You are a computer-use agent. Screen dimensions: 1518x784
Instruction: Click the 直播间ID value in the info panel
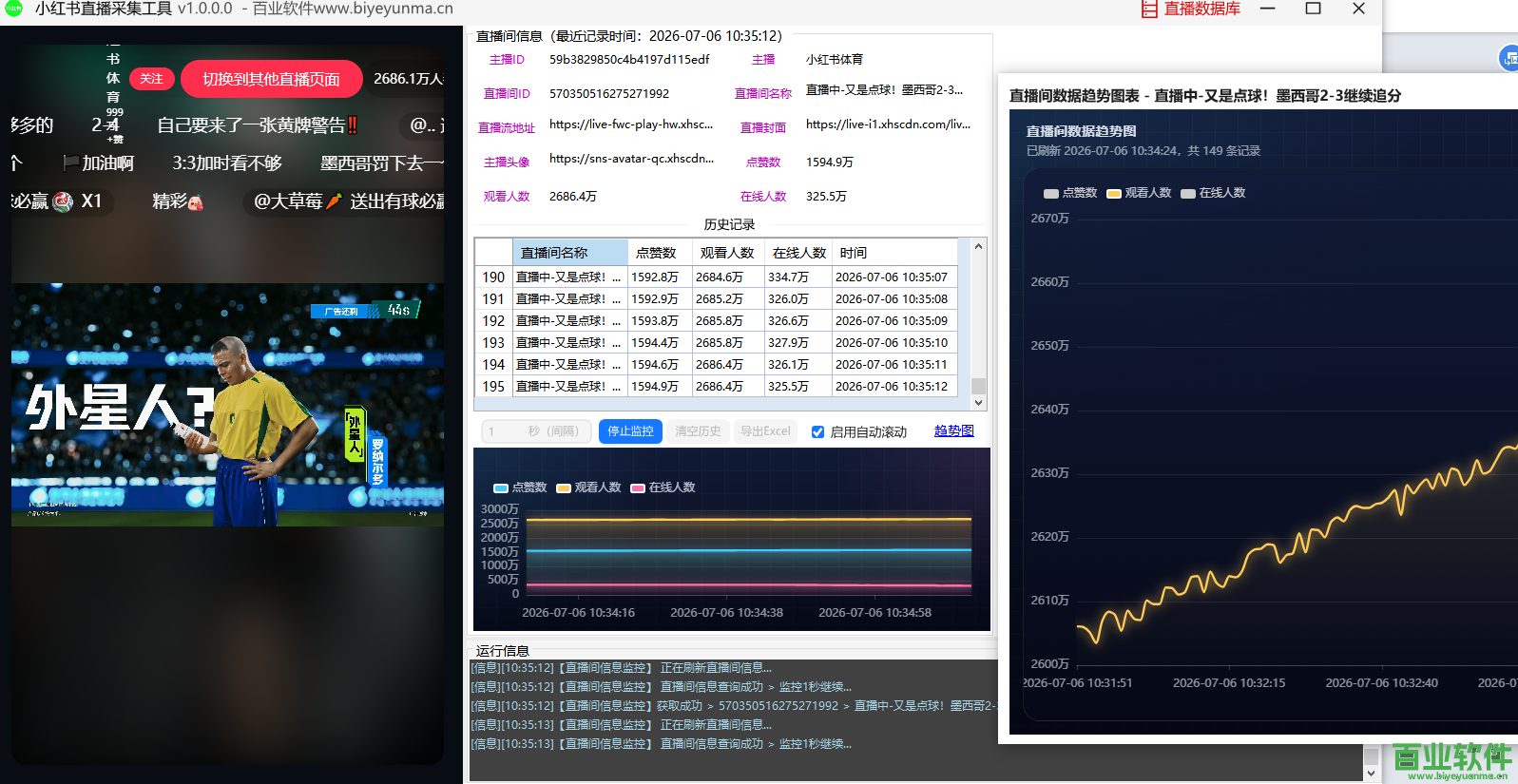(609, 93)
